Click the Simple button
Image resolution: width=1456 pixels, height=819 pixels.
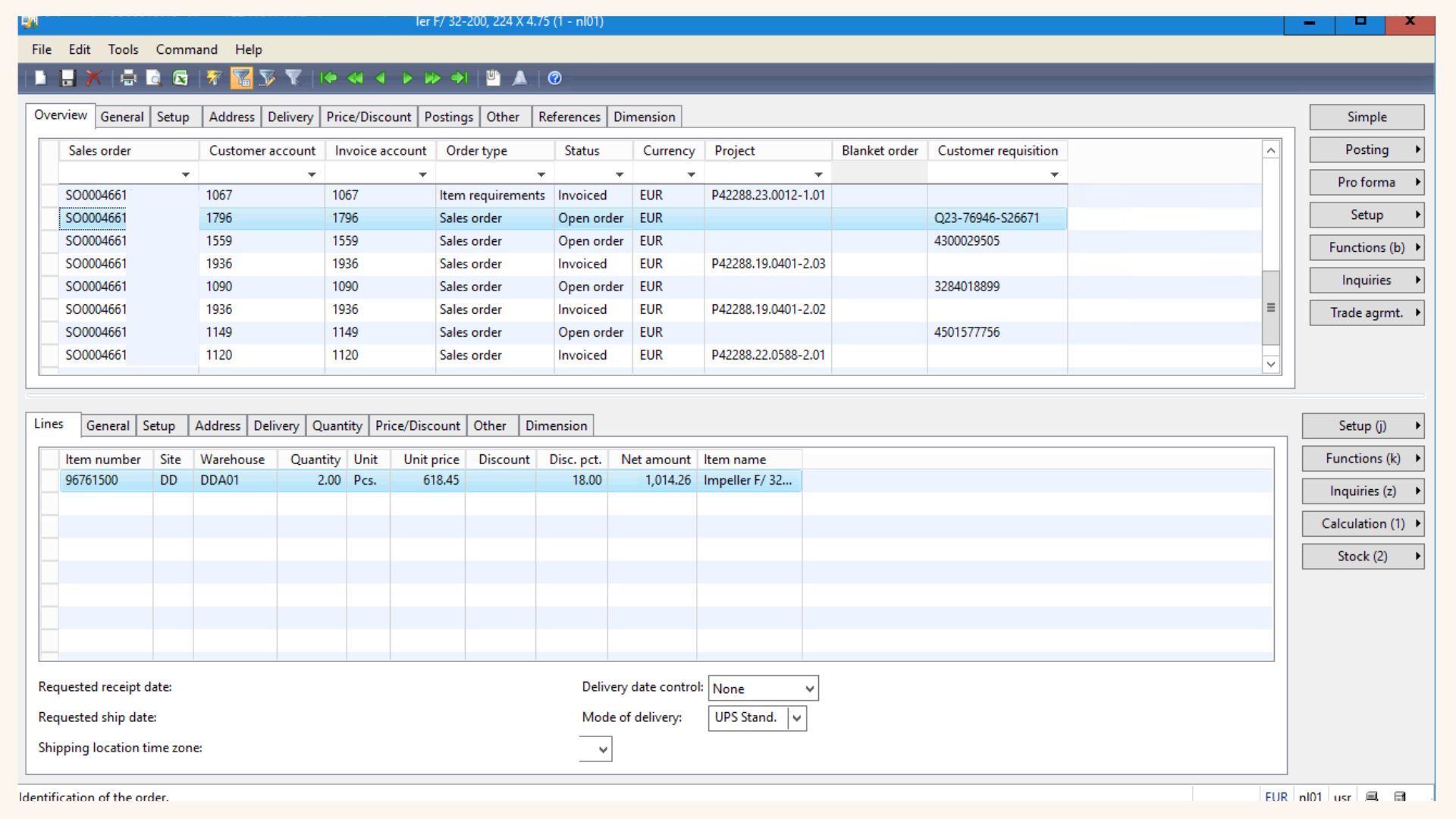point(1366,117)
